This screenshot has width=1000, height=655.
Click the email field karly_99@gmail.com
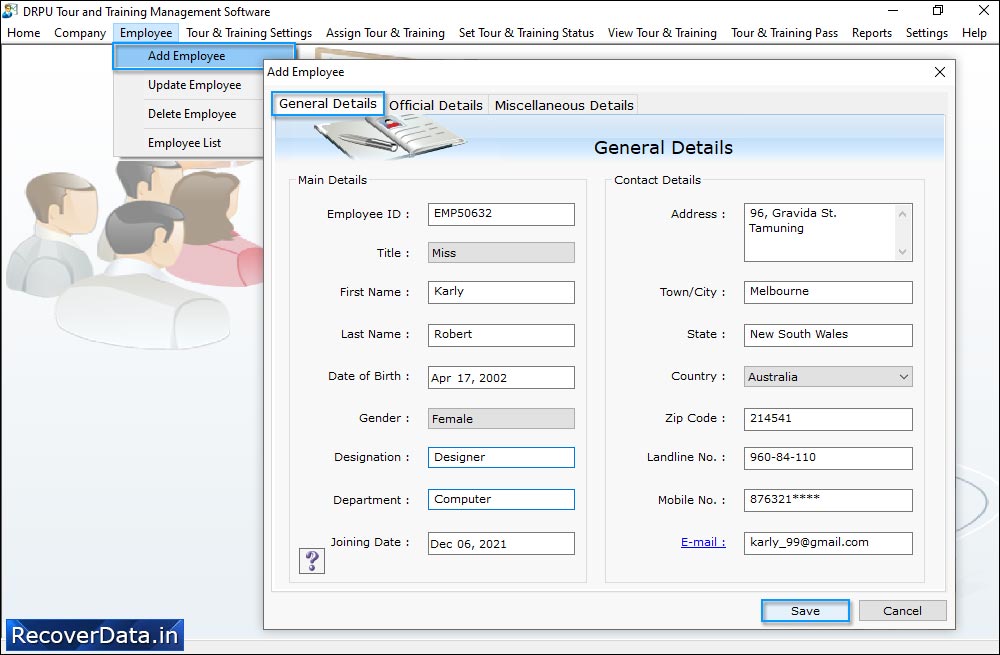[x=828, y=543]
